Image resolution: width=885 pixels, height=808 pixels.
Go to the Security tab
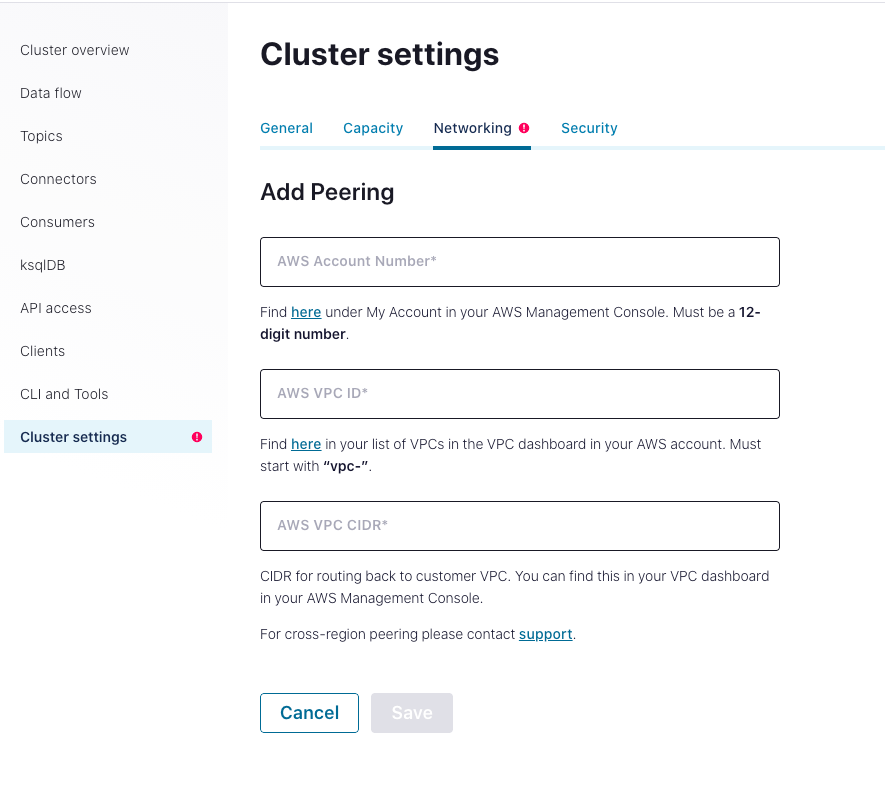pyautogui.click(x=589, y=128)
